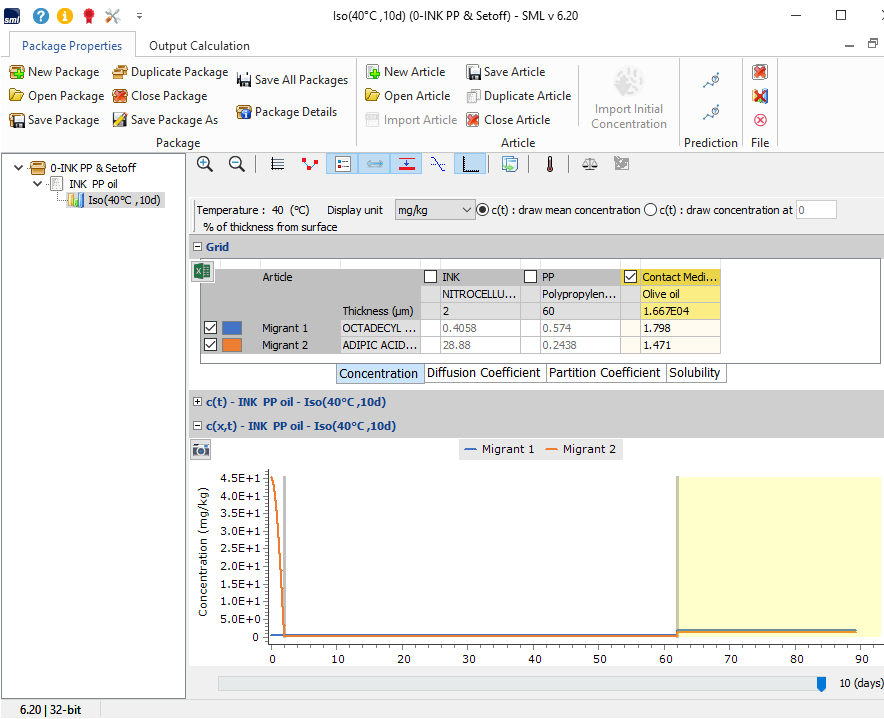Image resolution: width=884 pixels, height=719 pixels.
Task: Click the camera snapshot icon above chart
Action: coord(201,450)
